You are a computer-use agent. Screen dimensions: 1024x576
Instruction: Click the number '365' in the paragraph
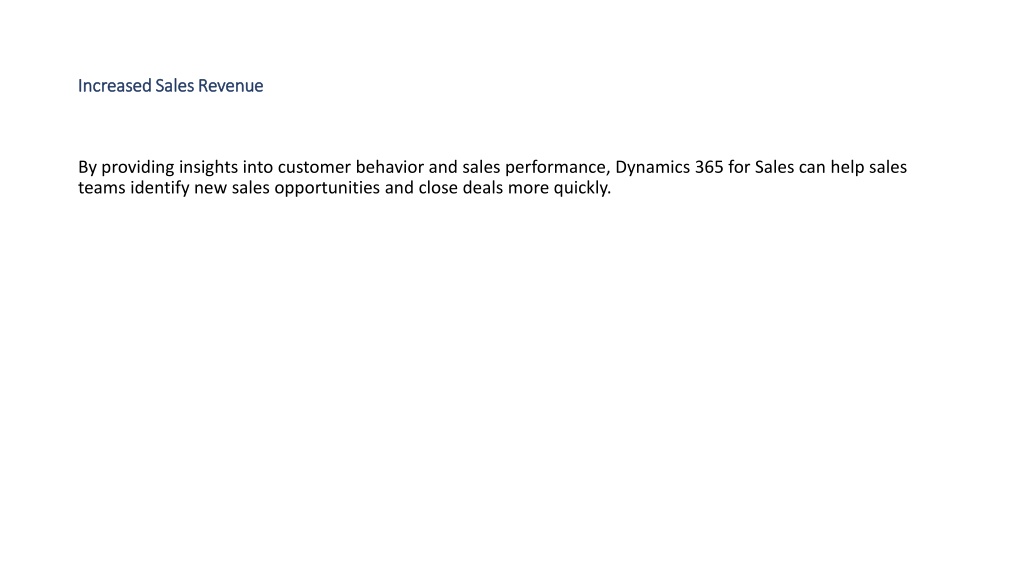click(709, 167)
